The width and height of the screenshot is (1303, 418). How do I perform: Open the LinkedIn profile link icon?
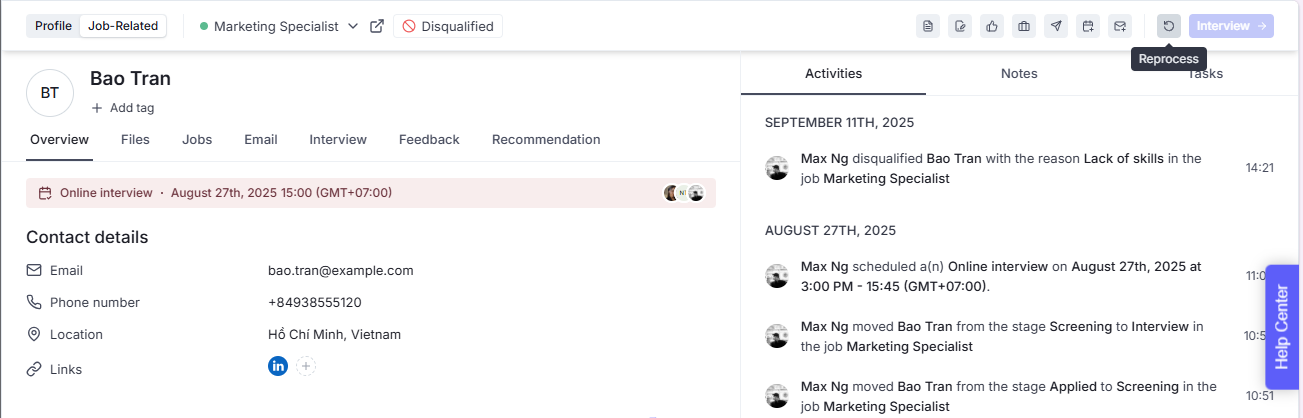tap(278, 366)
